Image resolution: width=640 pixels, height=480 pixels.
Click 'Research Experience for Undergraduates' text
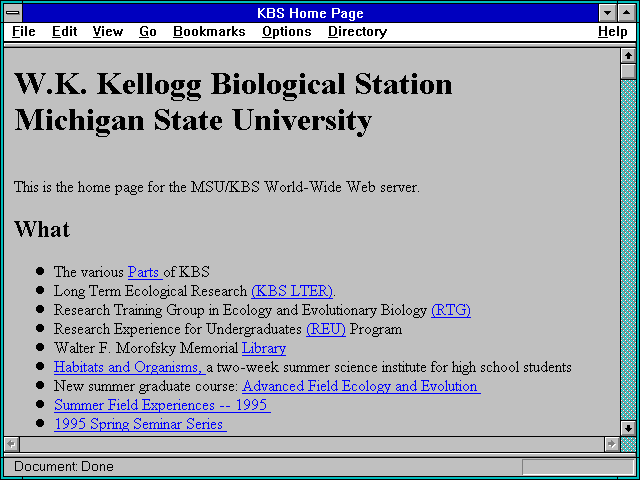[x=178, y=329]
